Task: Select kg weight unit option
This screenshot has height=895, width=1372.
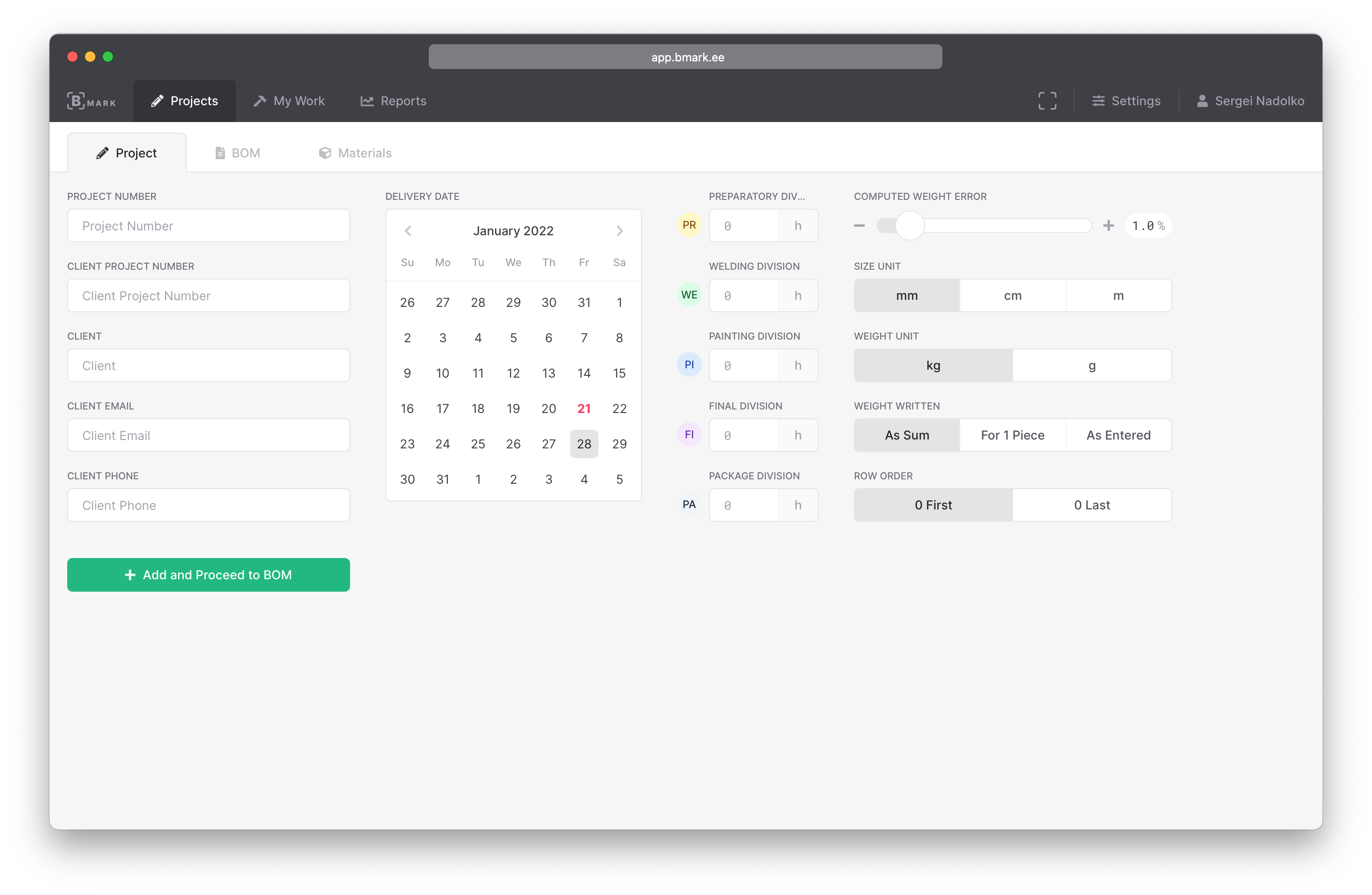Action: (x=933, y=365)
